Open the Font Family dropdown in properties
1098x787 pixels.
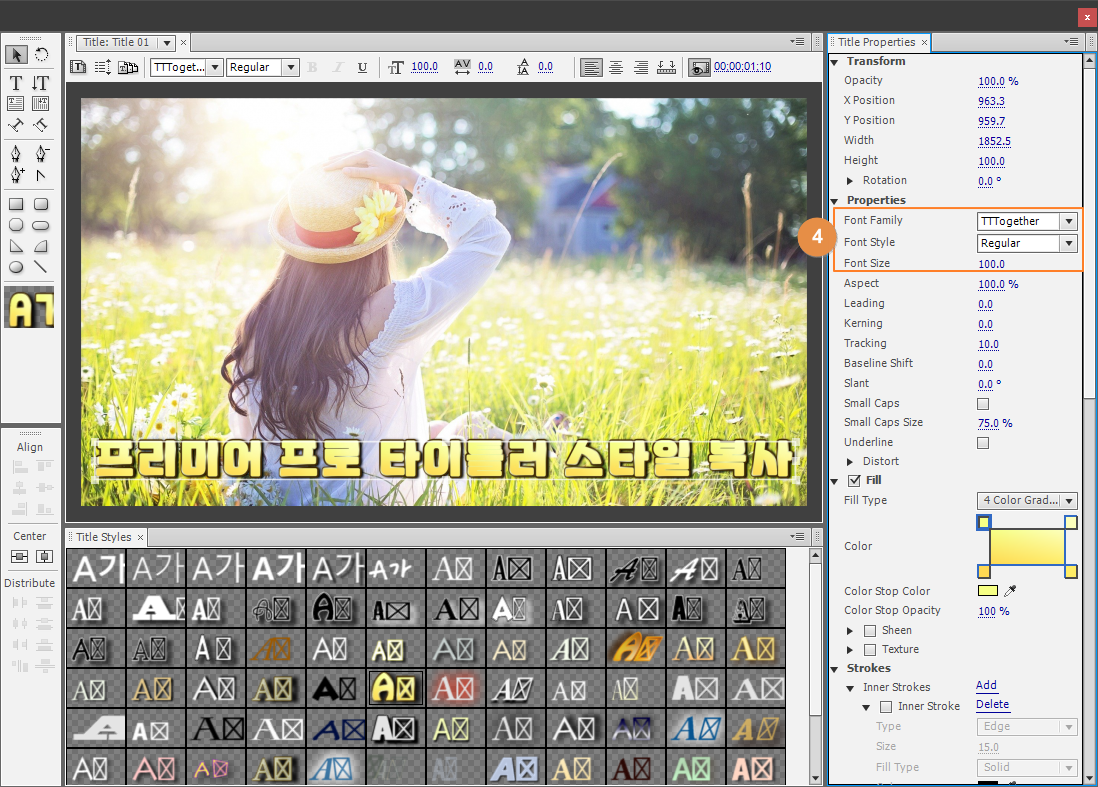[1027, 221]
